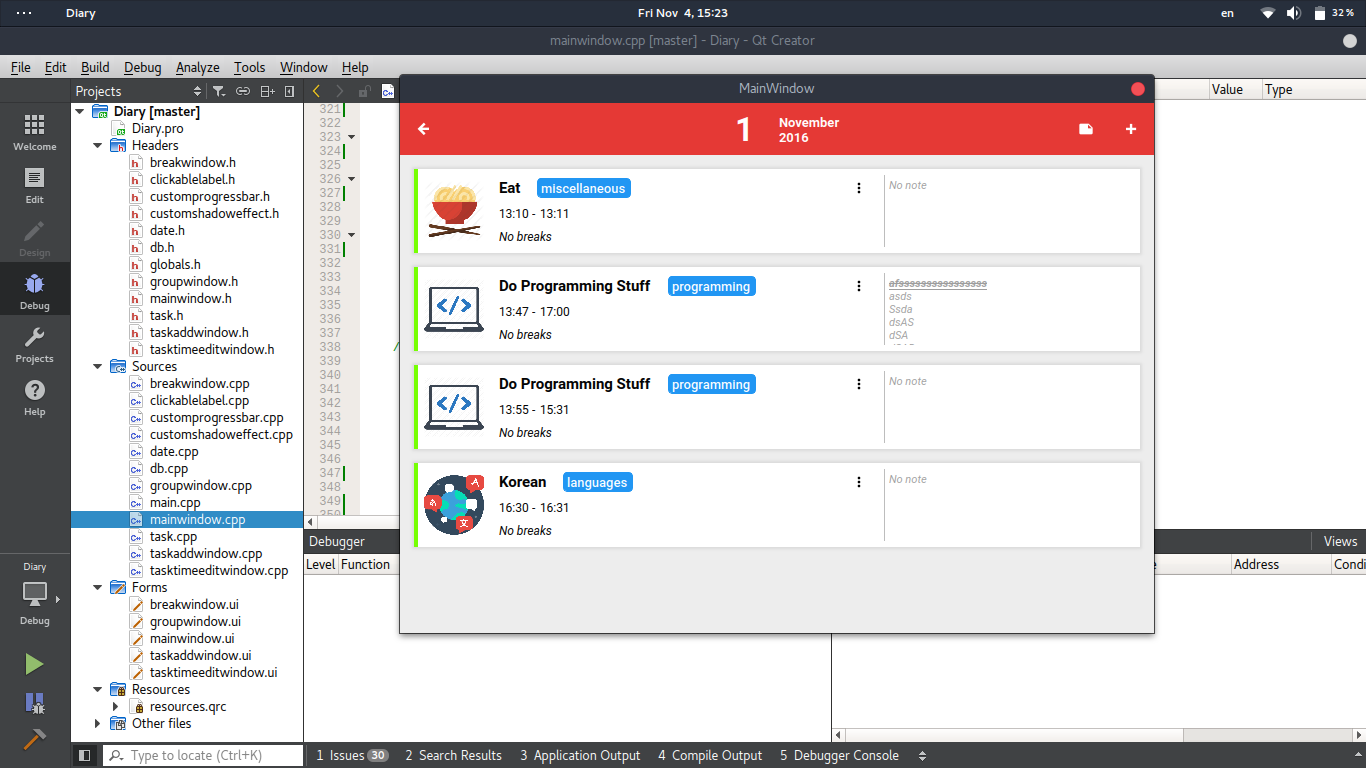
Task: Collapse the Forms folder
Action: [x=98, y=588]
